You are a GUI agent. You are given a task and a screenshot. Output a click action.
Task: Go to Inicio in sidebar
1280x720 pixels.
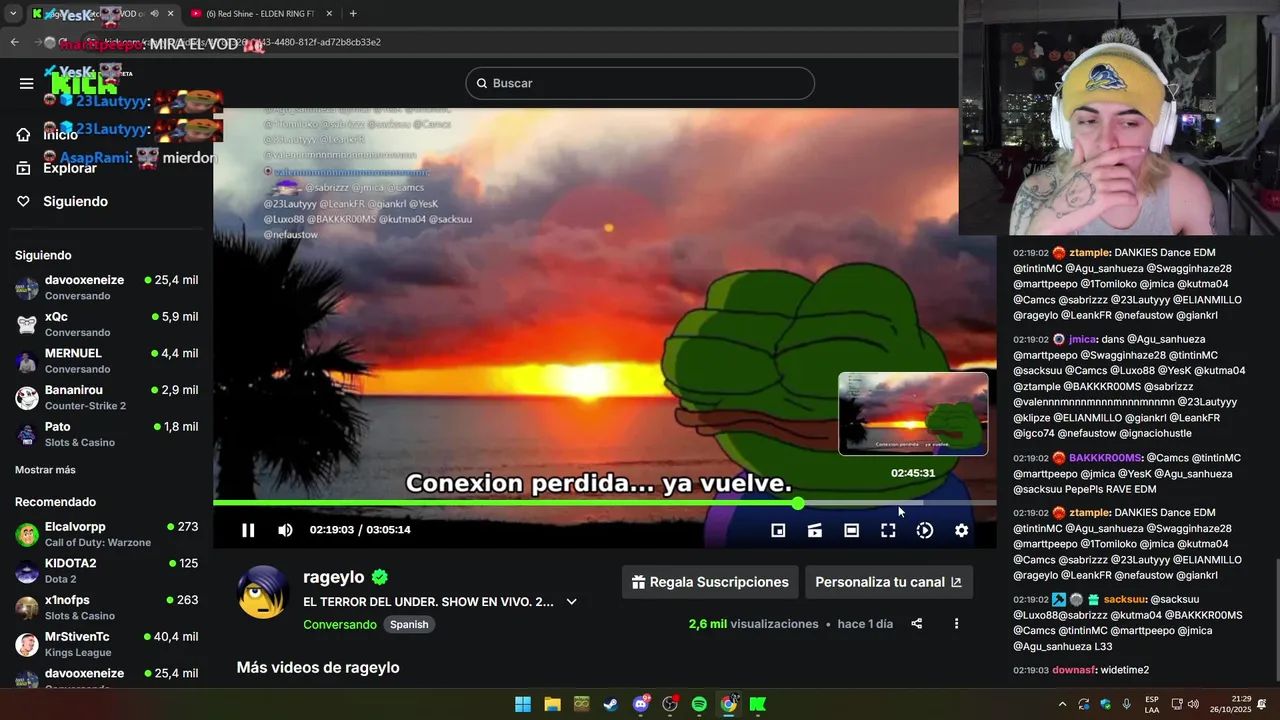(106, 134)
